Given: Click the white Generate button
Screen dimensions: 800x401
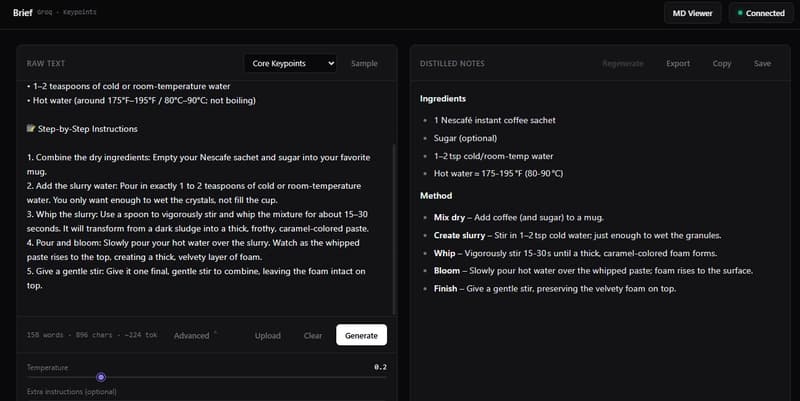Looking at the screenshot, I should click(361, 335).
